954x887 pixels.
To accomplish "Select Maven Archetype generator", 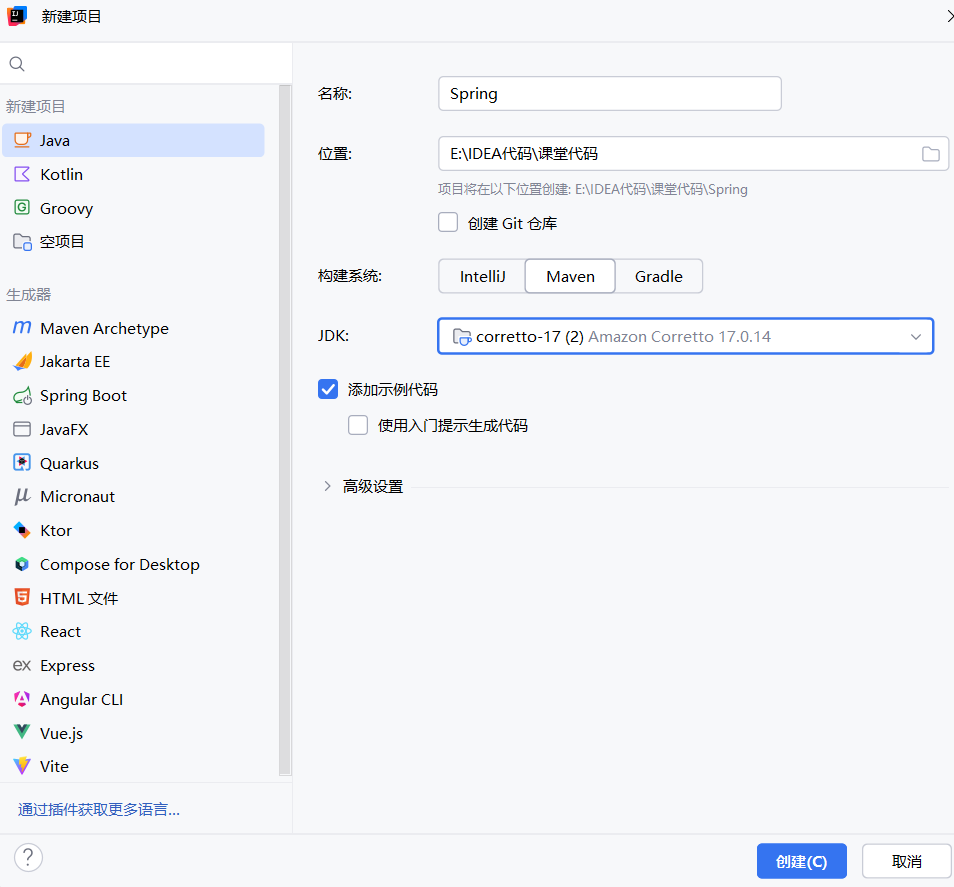I will pos(133,328).
